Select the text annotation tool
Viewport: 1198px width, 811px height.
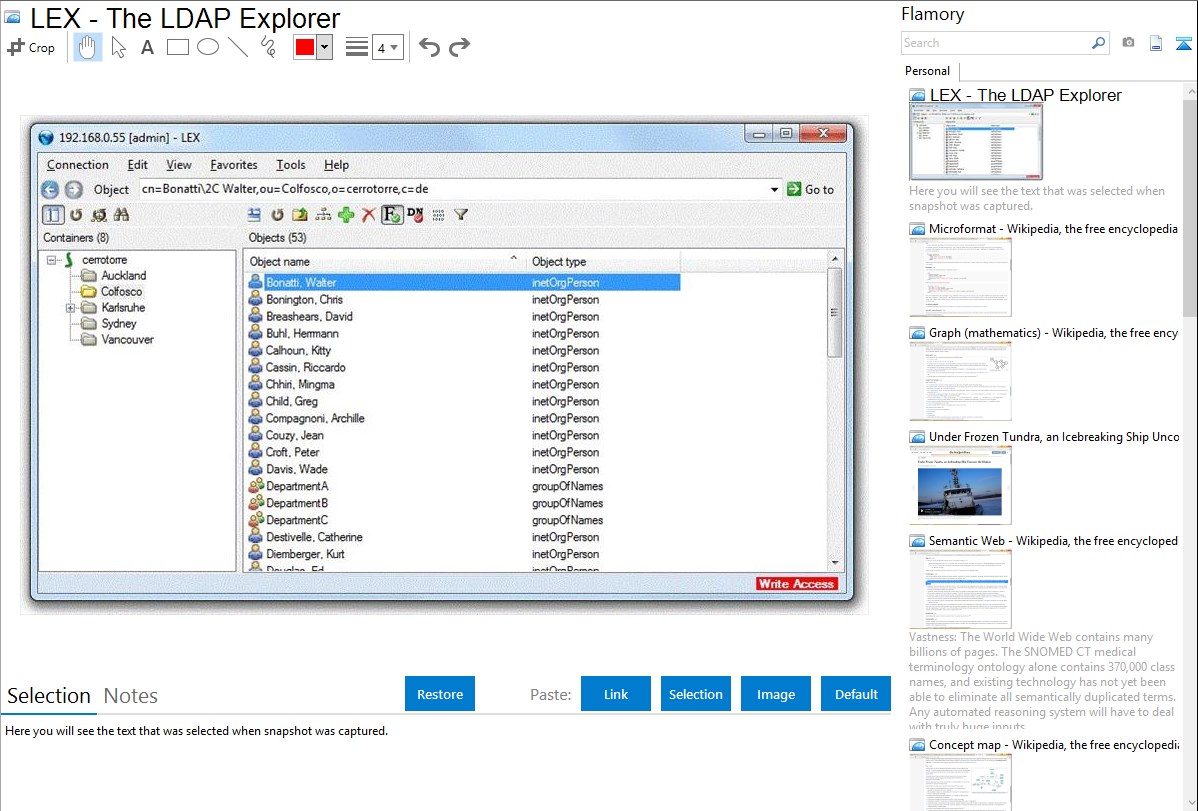(x=147, y=47)
